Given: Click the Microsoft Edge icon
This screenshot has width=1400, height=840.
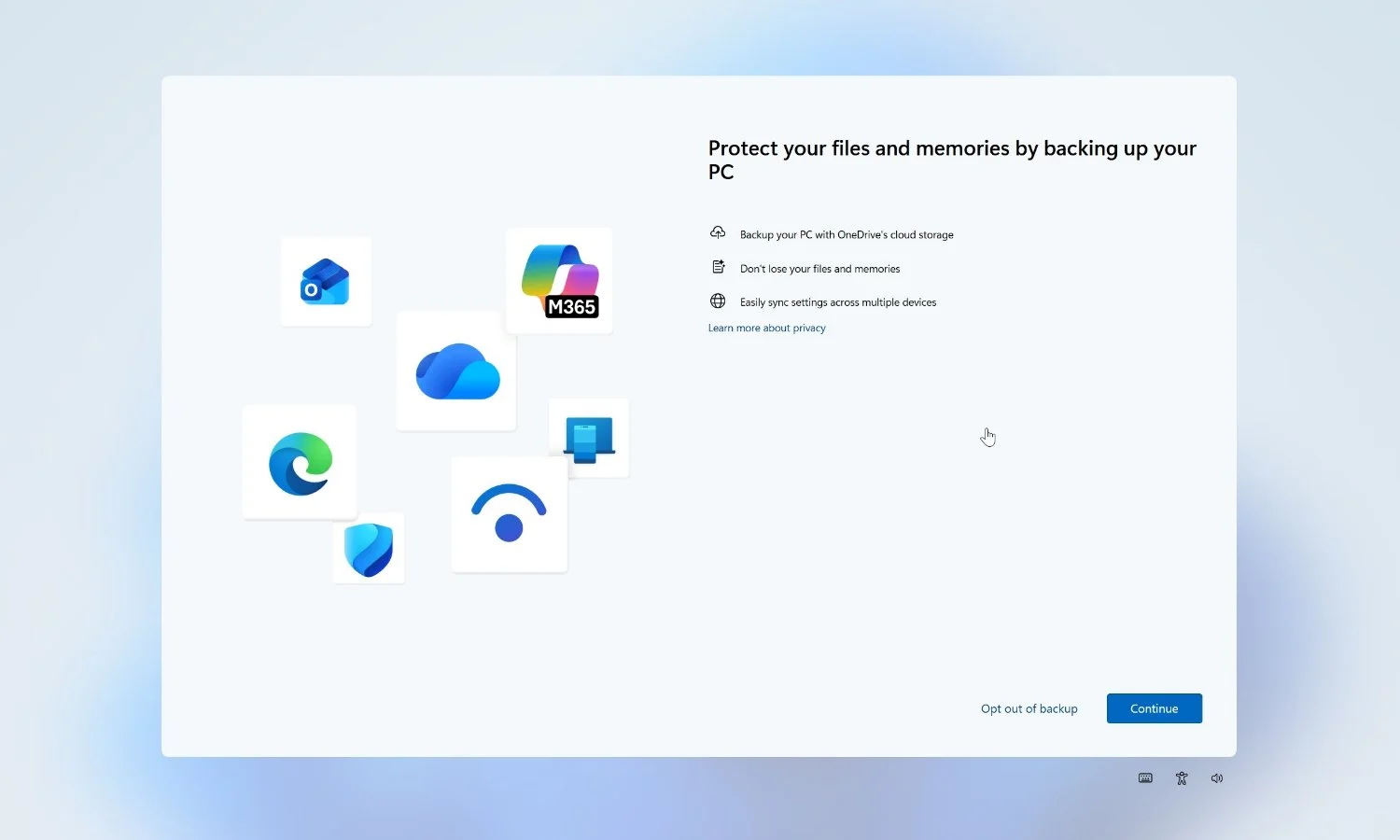Looking at the screenshot, I should click(x=300, y=463).
